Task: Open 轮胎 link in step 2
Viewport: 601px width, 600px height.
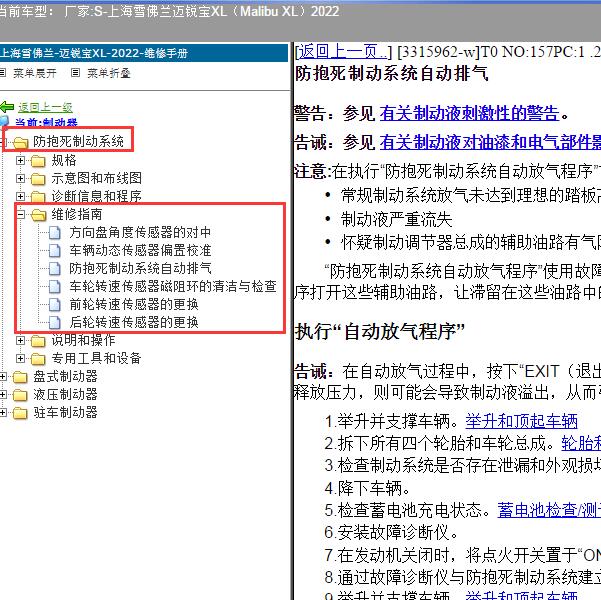Action: pos(581,444)
